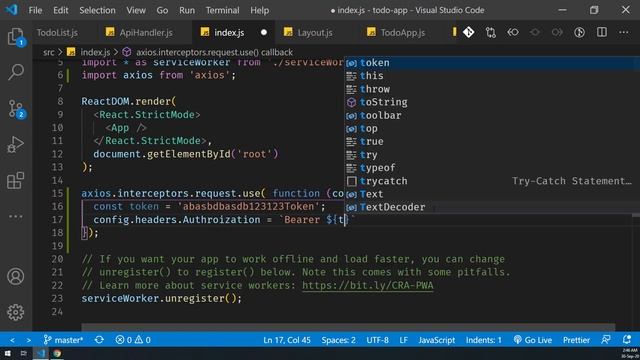The image size is (640, 360).
Task: Click Prettier in status bar
Action: [x=576, y=340]
